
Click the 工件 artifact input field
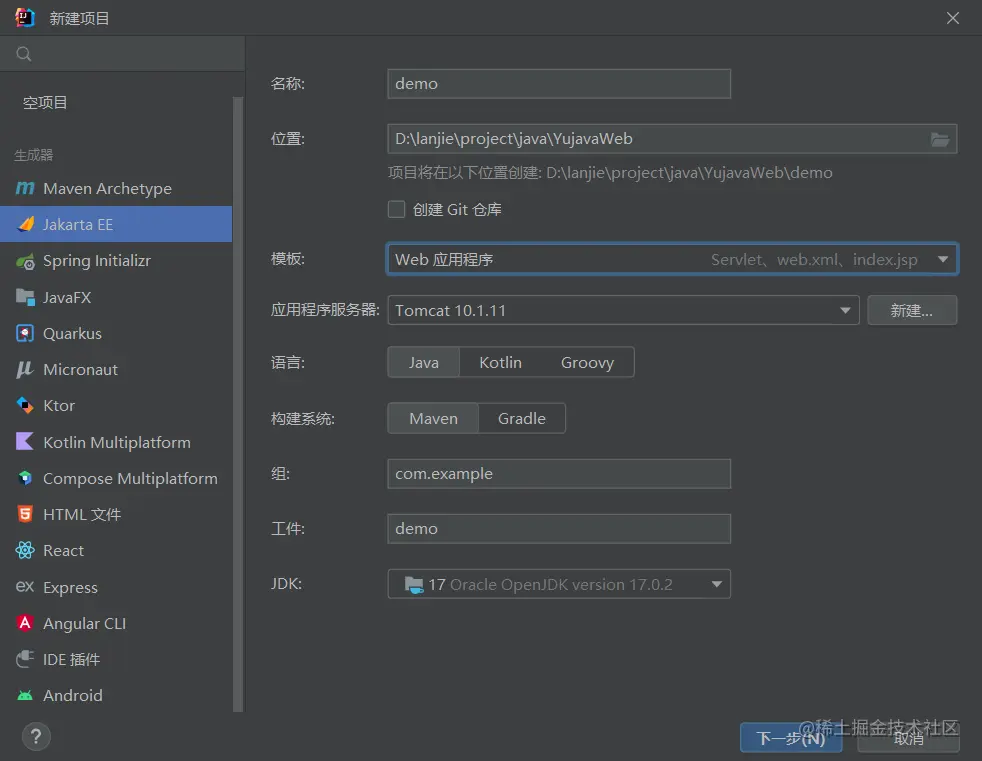(559, 529)
